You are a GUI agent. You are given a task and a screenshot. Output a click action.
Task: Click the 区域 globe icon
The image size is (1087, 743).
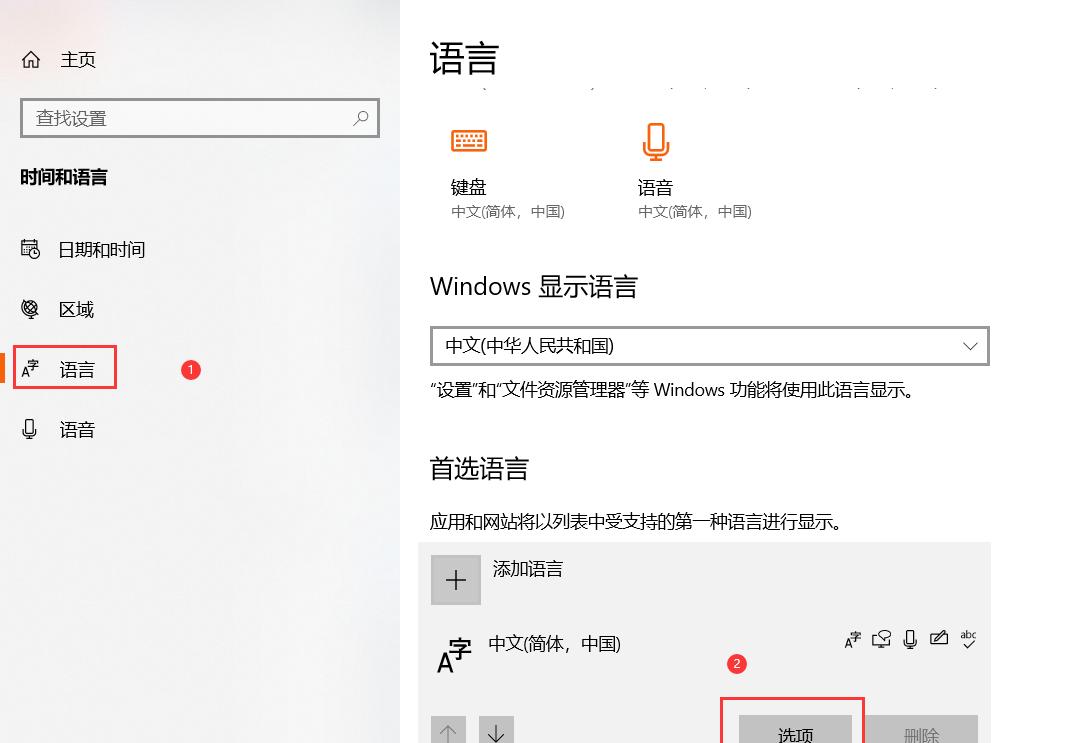[30, 308]
